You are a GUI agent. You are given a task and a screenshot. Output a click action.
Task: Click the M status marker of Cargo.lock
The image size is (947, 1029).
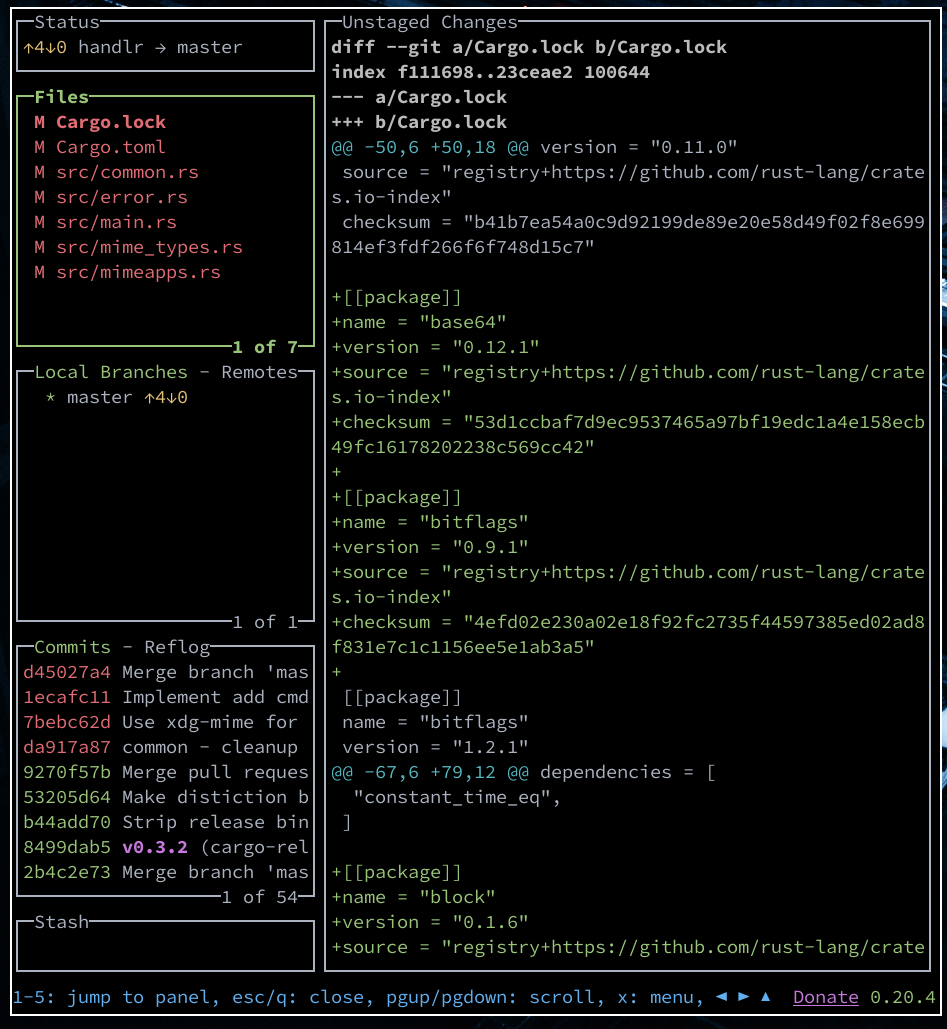39,122
